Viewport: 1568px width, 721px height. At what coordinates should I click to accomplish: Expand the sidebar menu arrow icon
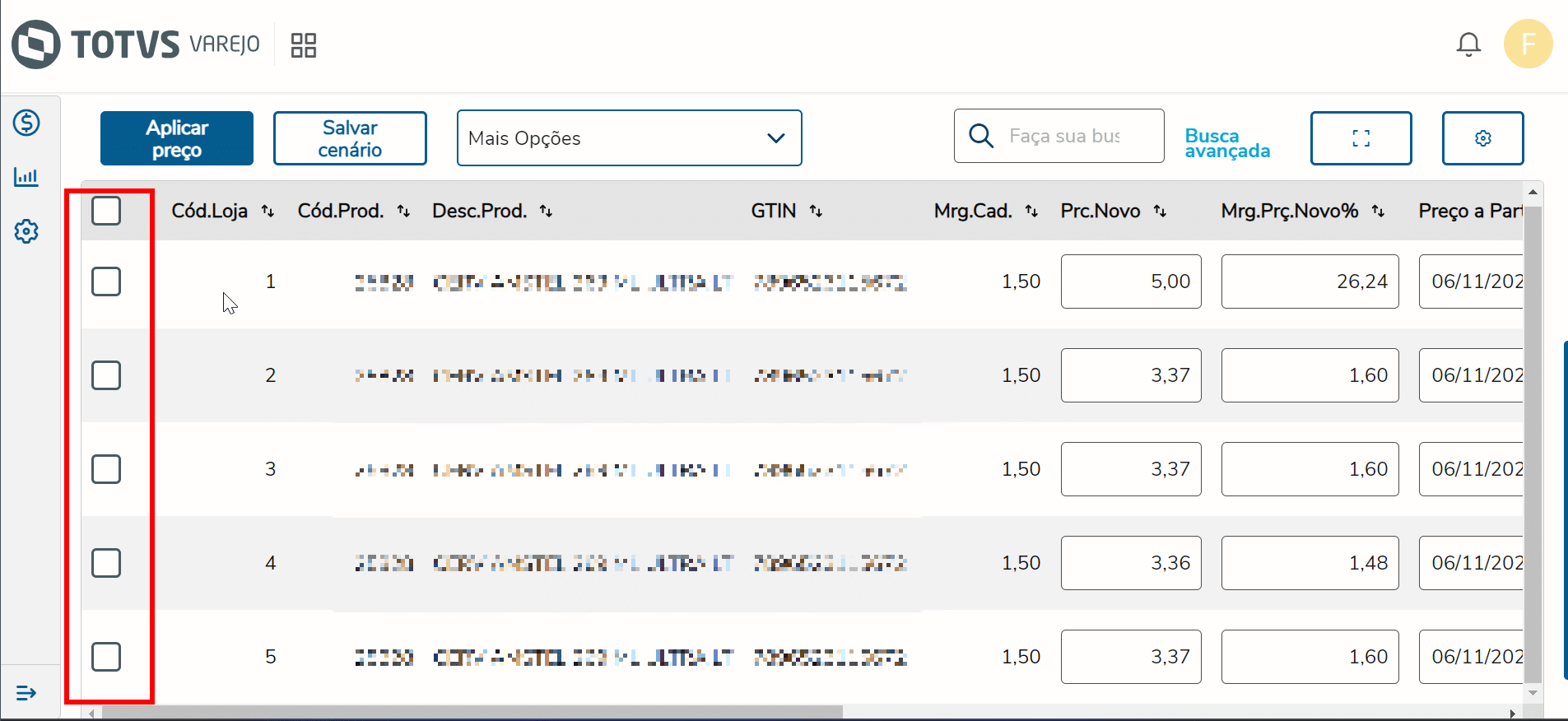(x=26, y=693)
